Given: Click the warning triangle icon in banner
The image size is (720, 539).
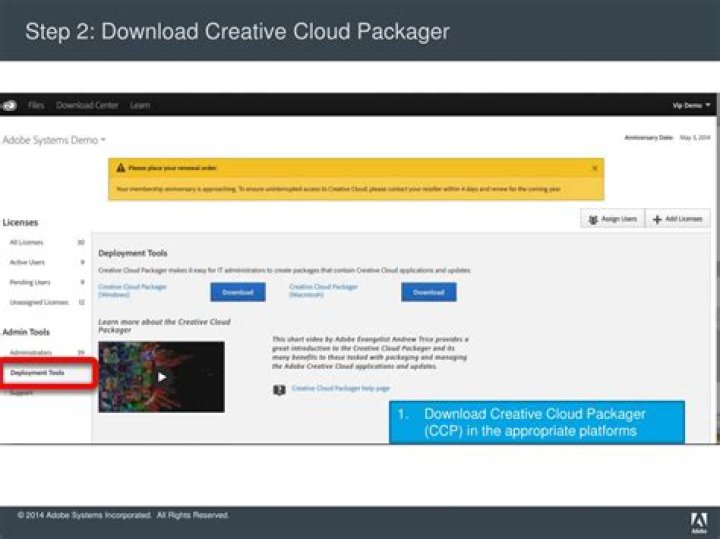Looking at the screenshot, I should pos(121,168).
